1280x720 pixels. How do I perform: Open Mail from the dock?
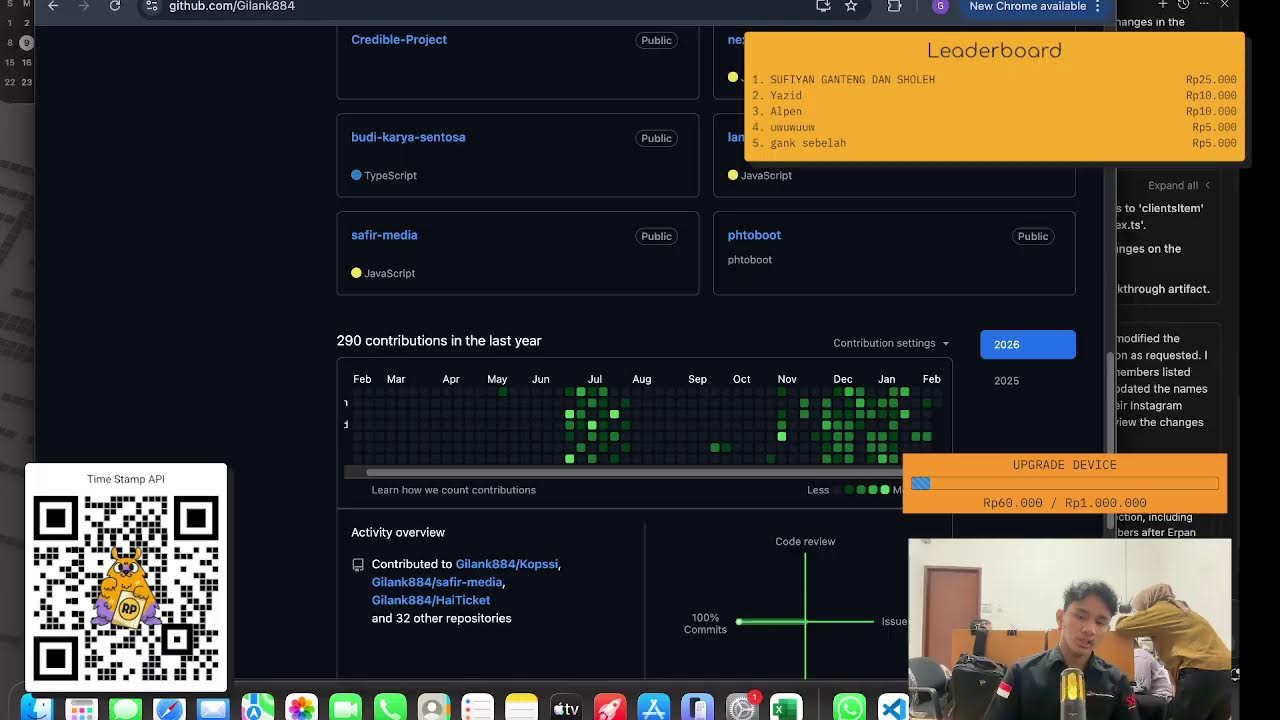point(213,708)
